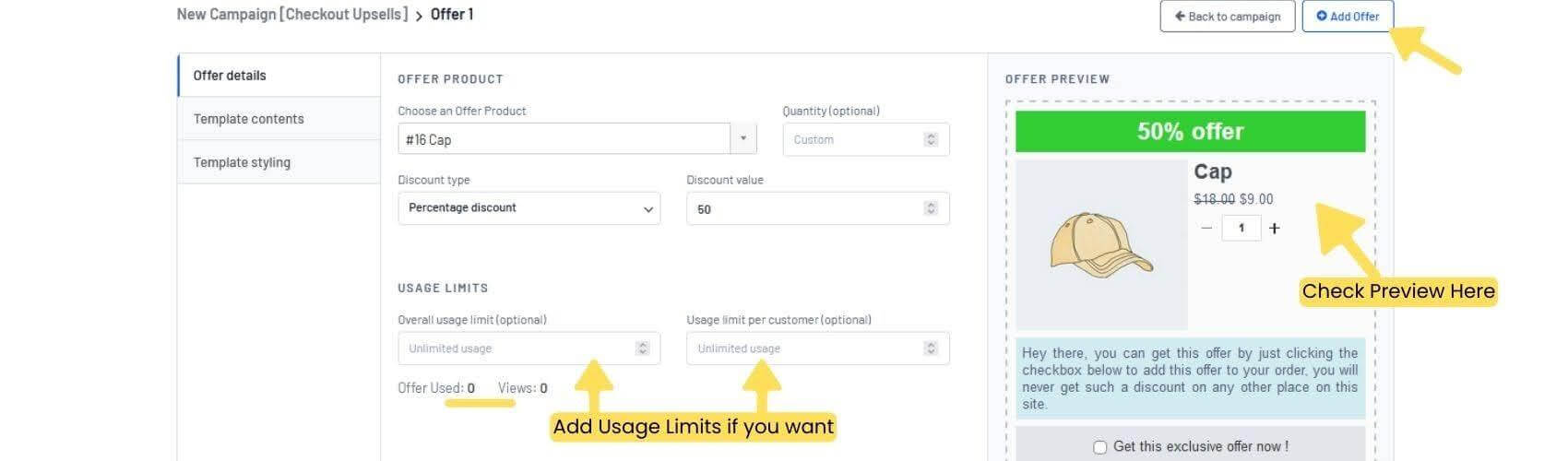Focus the Overall usage limit input field
1568x461 pixels.
coord(529,349)
